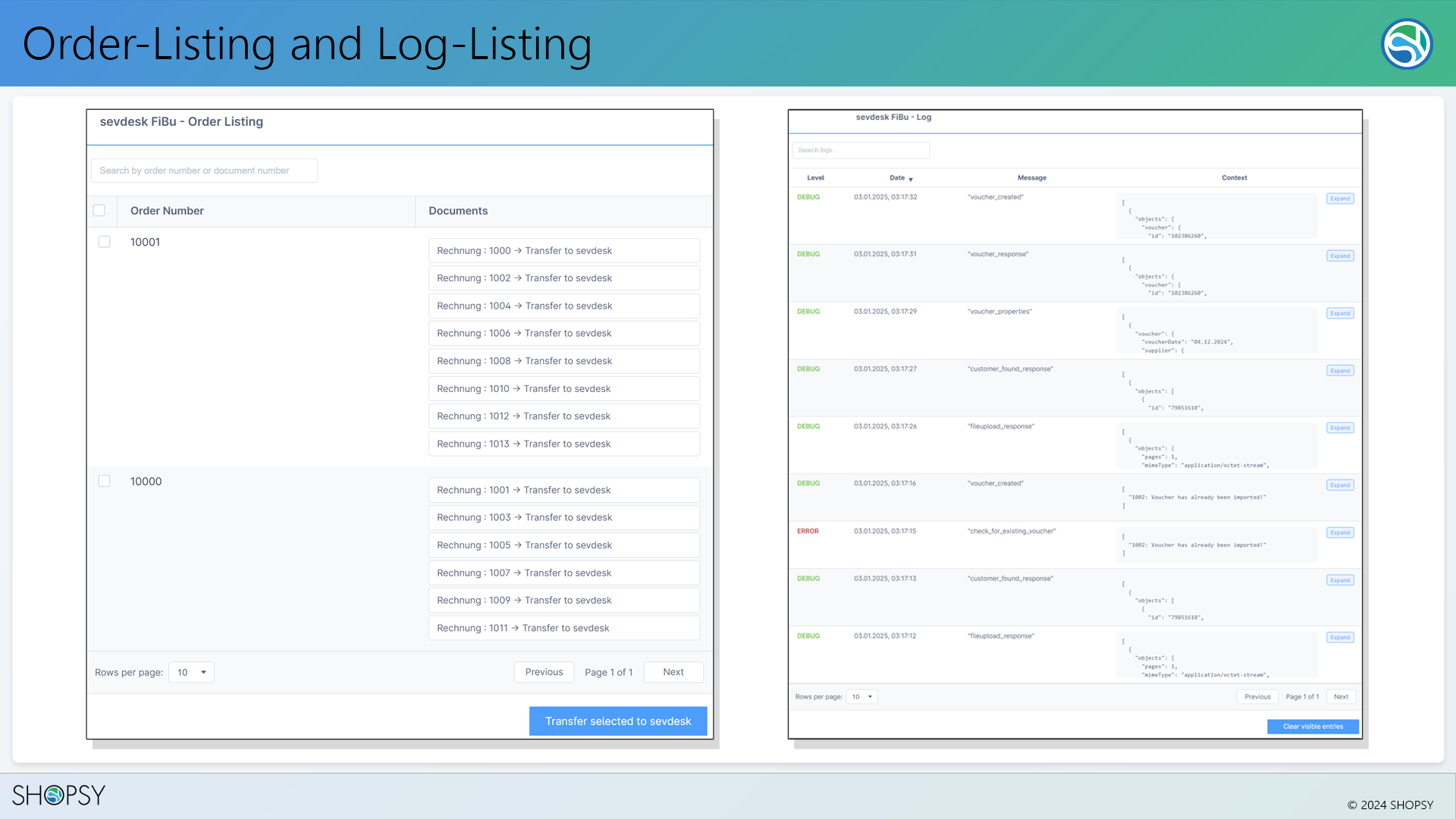This screenshot has height=819, width=1456.
Task: Click Next in Log pagination
Action: [1341, 696]
